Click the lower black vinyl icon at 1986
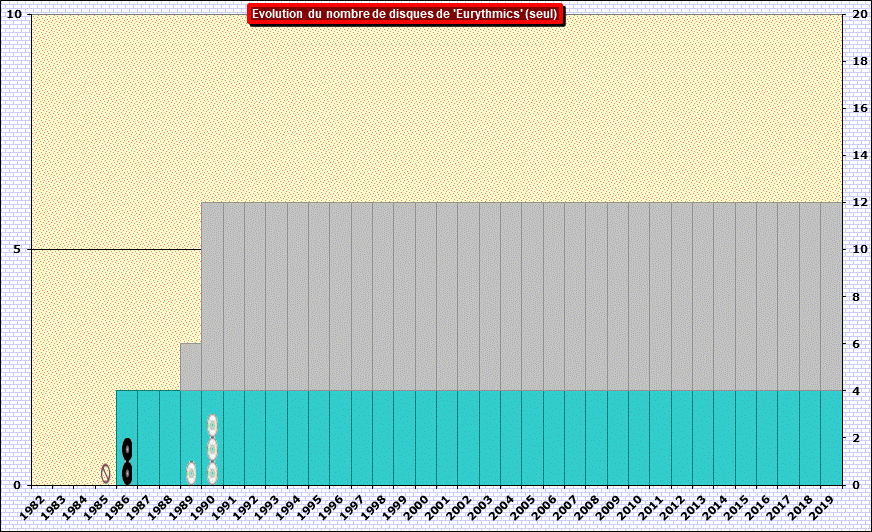This screenshot has width=872, height=532. click(127, 472)
